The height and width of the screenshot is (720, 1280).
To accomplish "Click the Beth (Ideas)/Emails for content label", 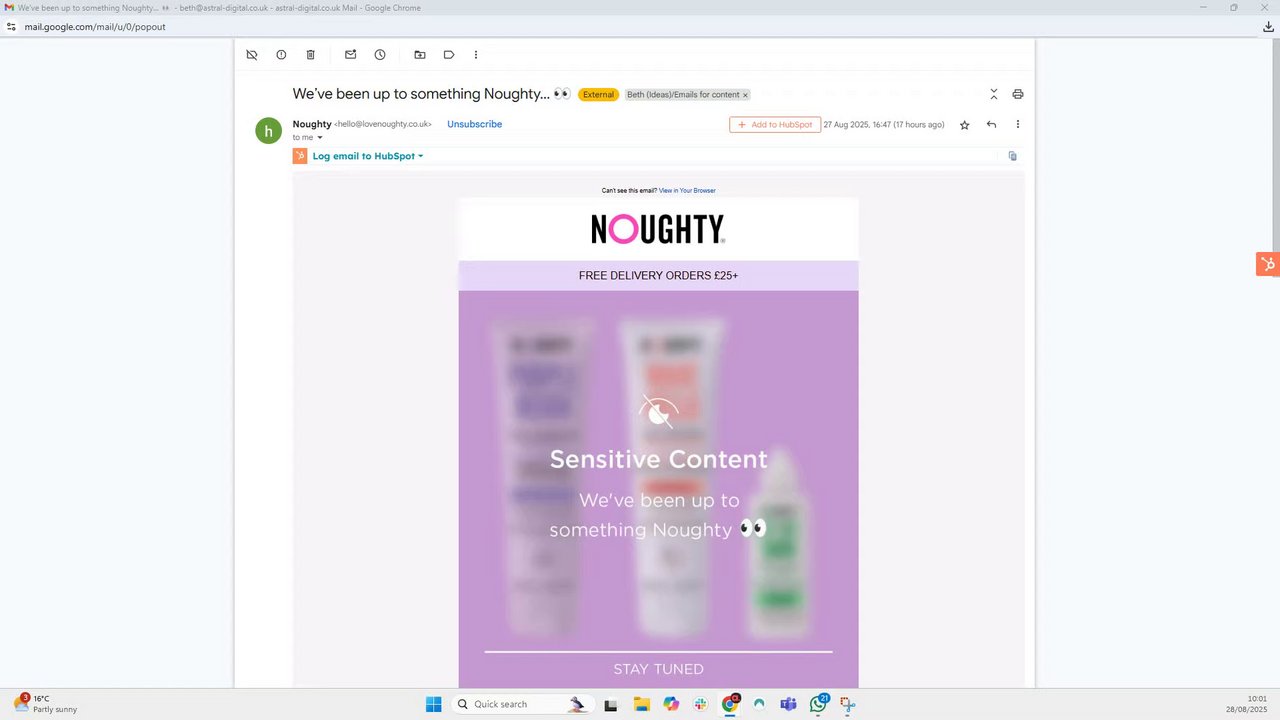I will pos(683,95).
